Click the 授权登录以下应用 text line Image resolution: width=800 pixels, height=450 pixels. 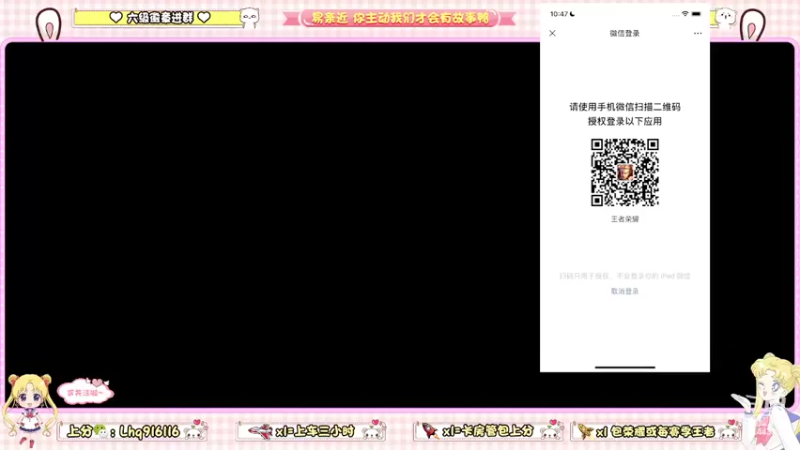click(624, 121)
